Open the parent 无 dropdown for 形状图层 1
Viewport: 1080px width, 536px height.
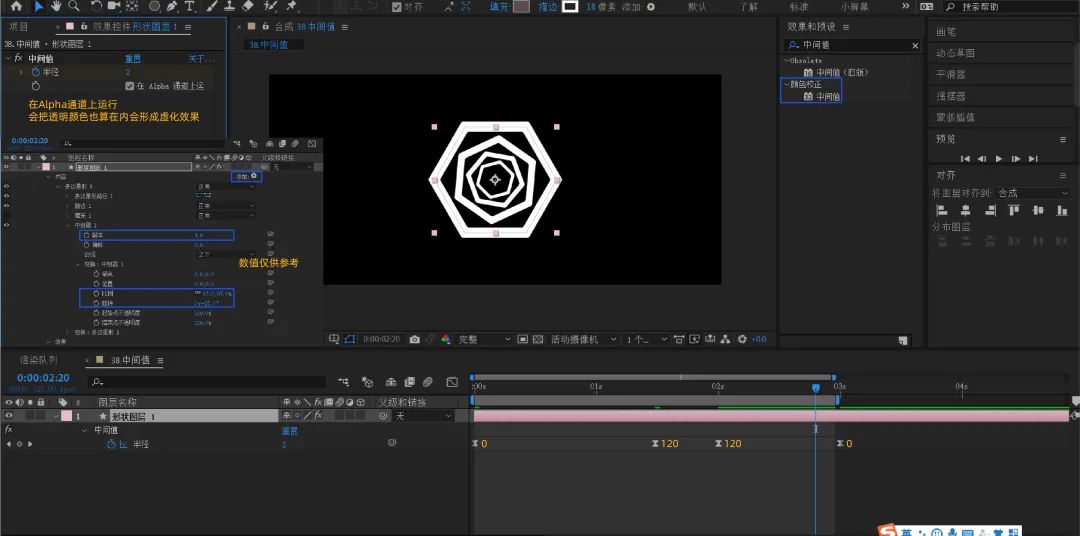[x=423, y=416]
